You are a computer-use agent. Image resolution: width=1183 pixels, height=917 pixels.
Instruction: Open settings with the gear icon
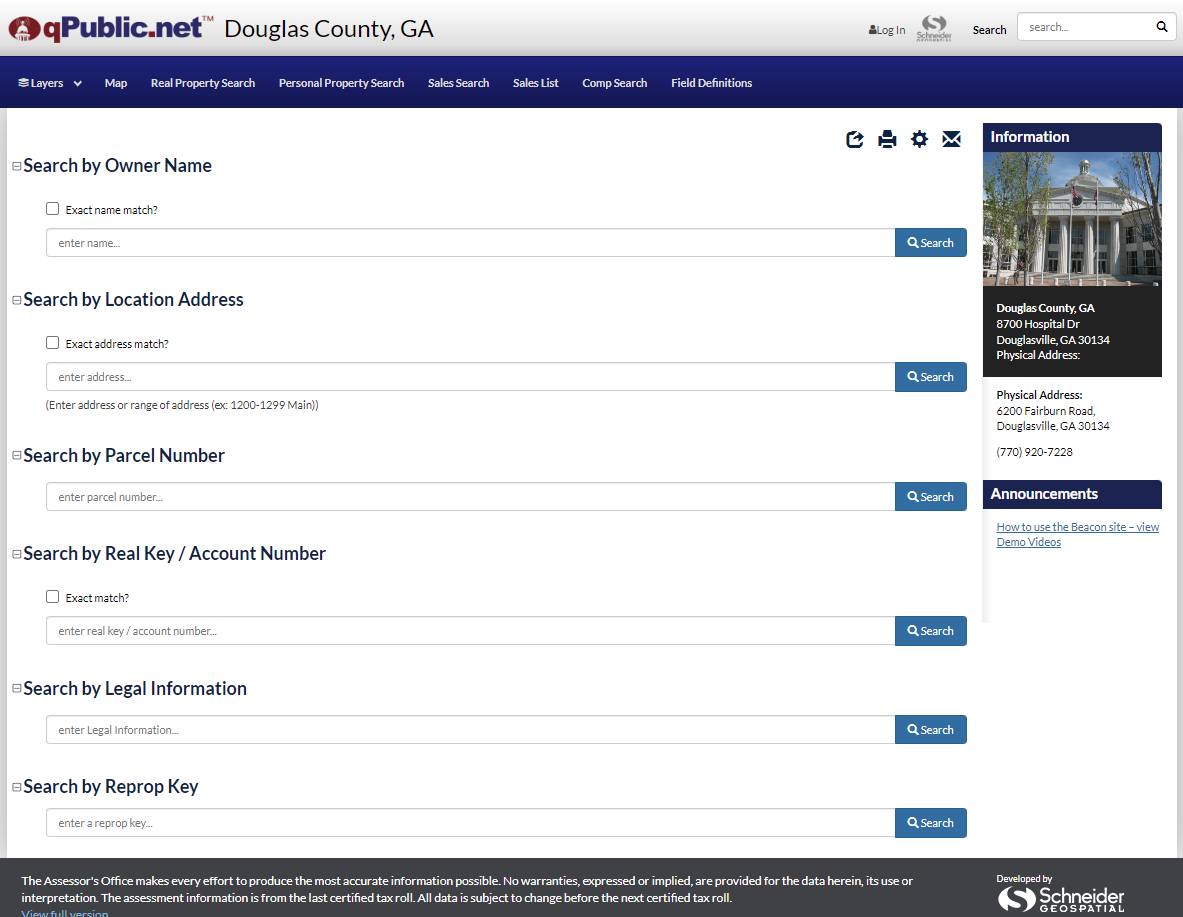pos(919,139)
